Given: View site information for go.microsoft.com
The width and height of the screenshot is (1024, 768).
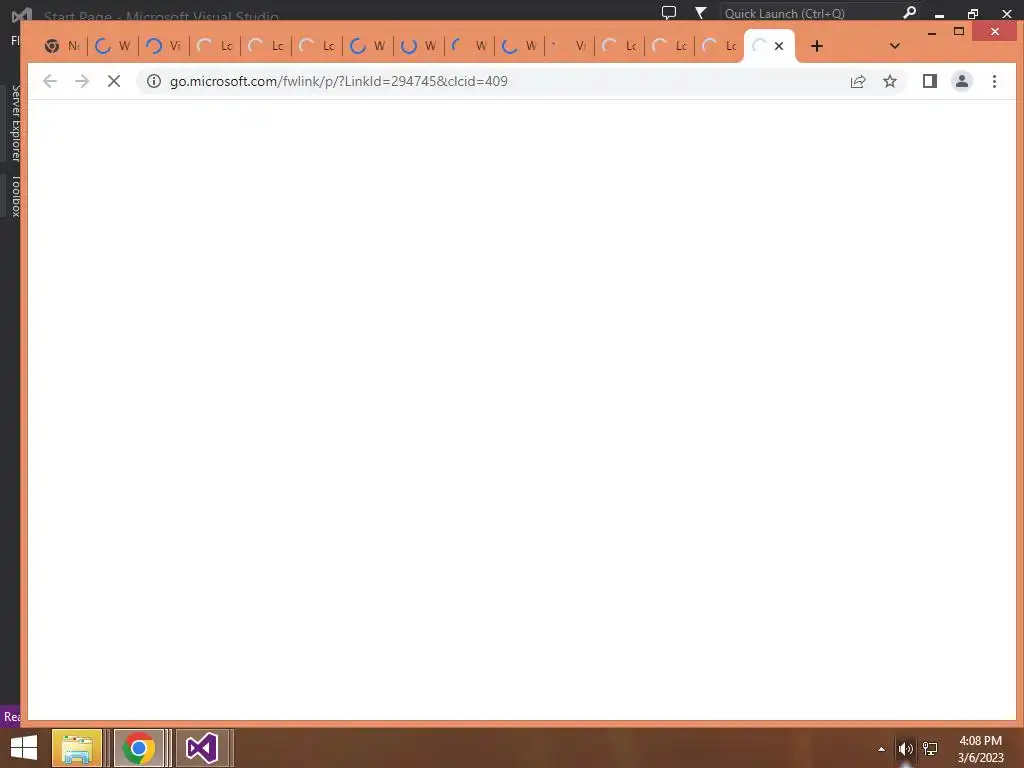Looking at the screenshot, I should pos(153,81).
